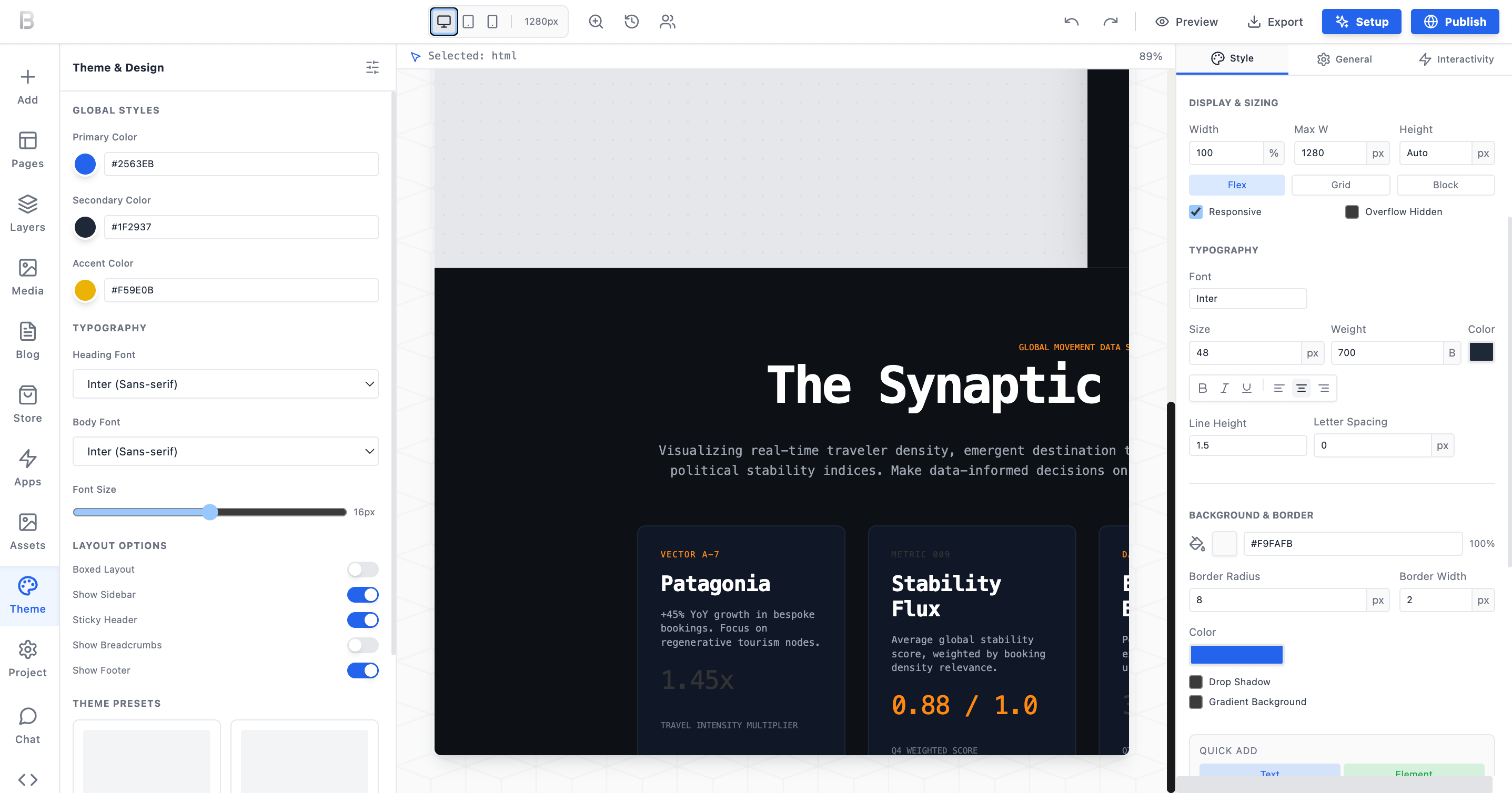Click the Publish button

point(1455,22)
